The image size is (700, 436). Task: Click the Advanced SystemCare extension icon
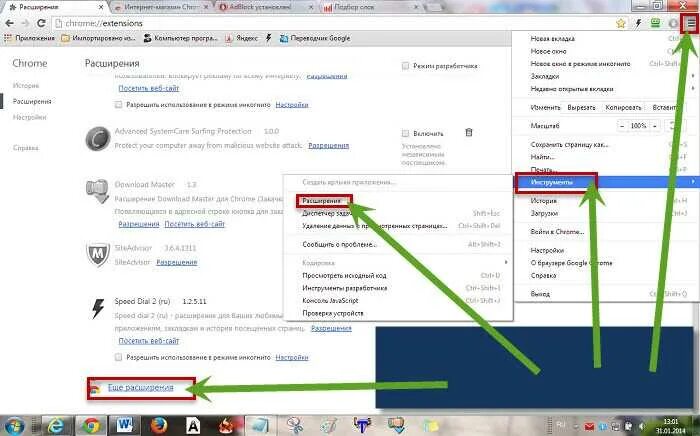[98, 139]
